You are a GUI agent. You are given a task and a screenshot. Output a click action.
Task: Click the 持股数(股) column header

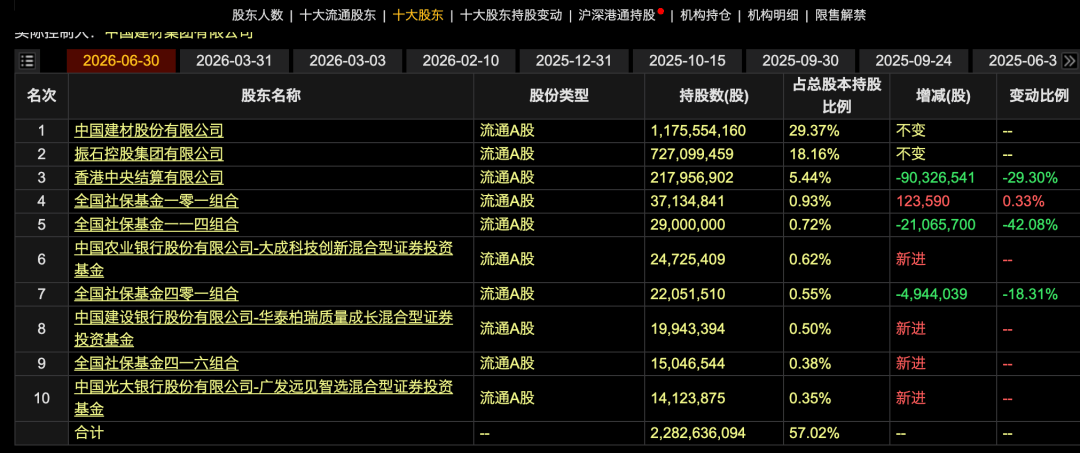[713, 96]
